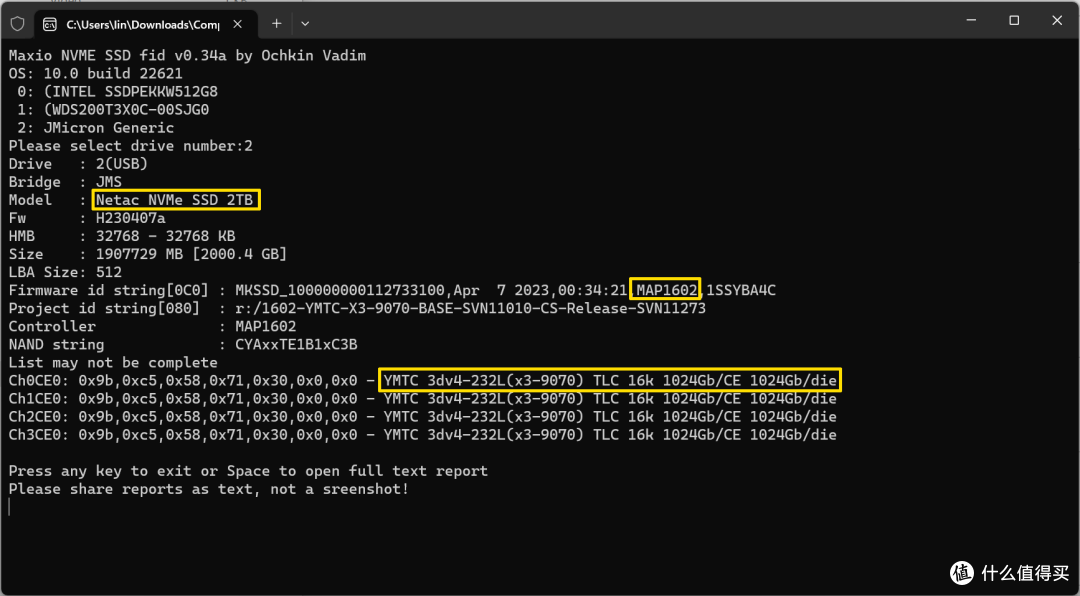Maximize the terminal window
This screenshot has width=1080, height=596.
(1014, 21)
